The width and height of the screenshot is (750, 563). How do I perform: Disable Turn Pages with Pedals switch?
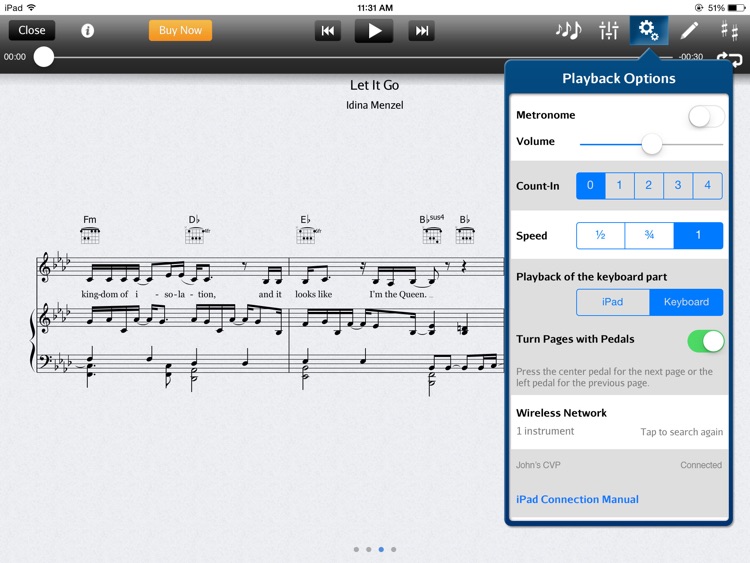click(x=706, y=342)
